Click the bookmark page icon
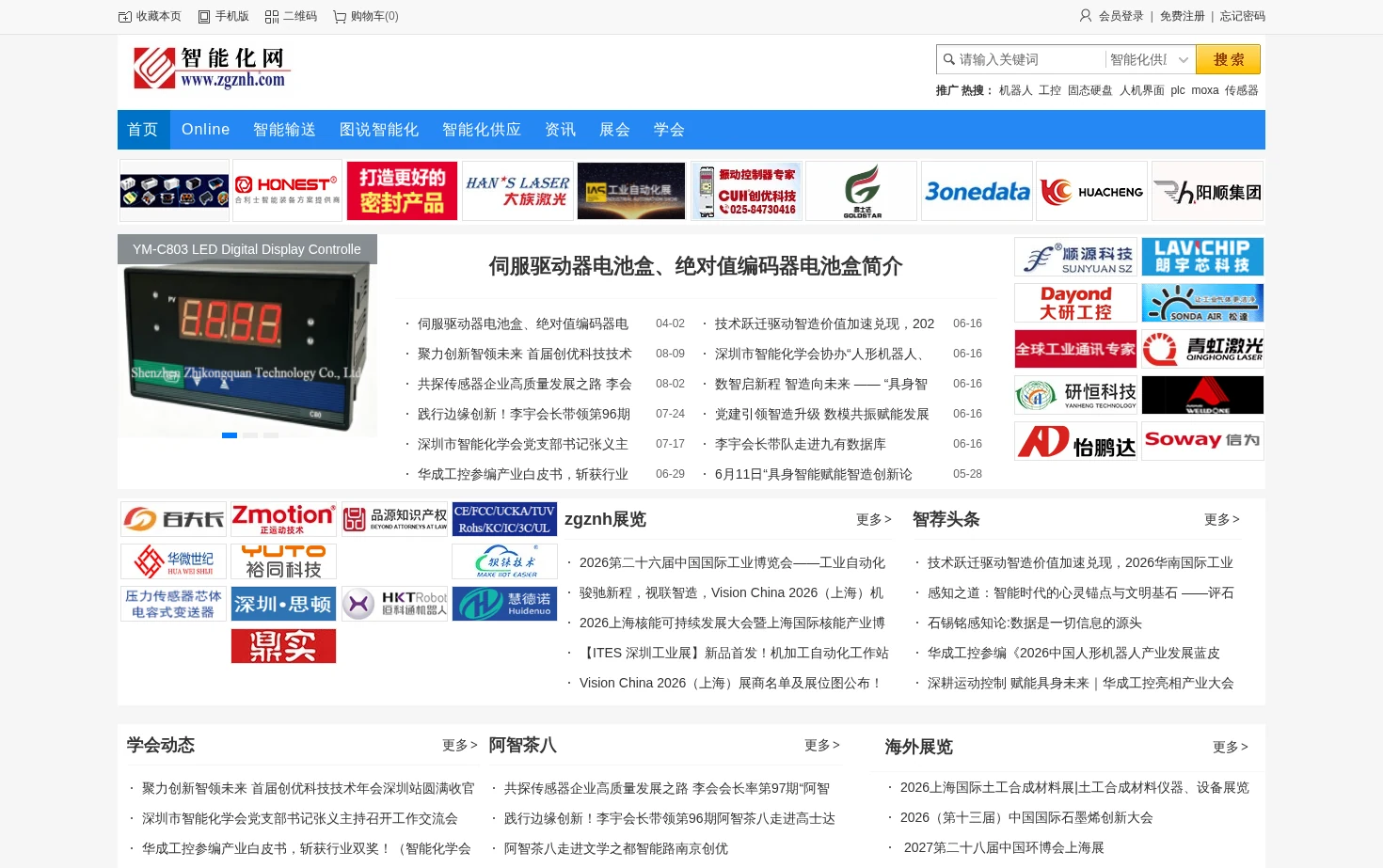The width and height of the screenshot is (1383, 868). pyautogui.click(x=125, y=17)
